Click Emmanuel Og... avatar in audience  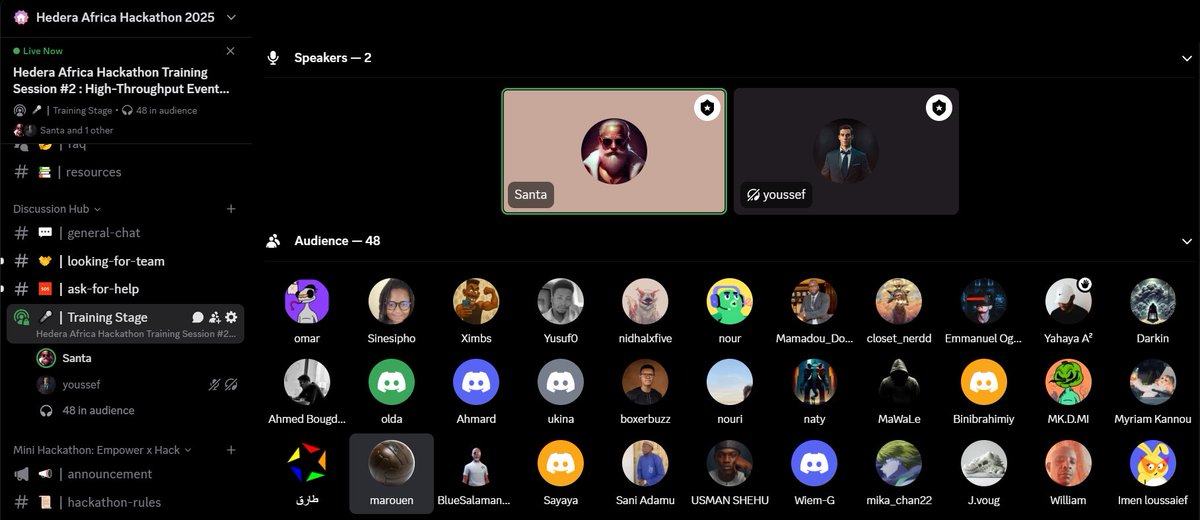tap(984, 301)
